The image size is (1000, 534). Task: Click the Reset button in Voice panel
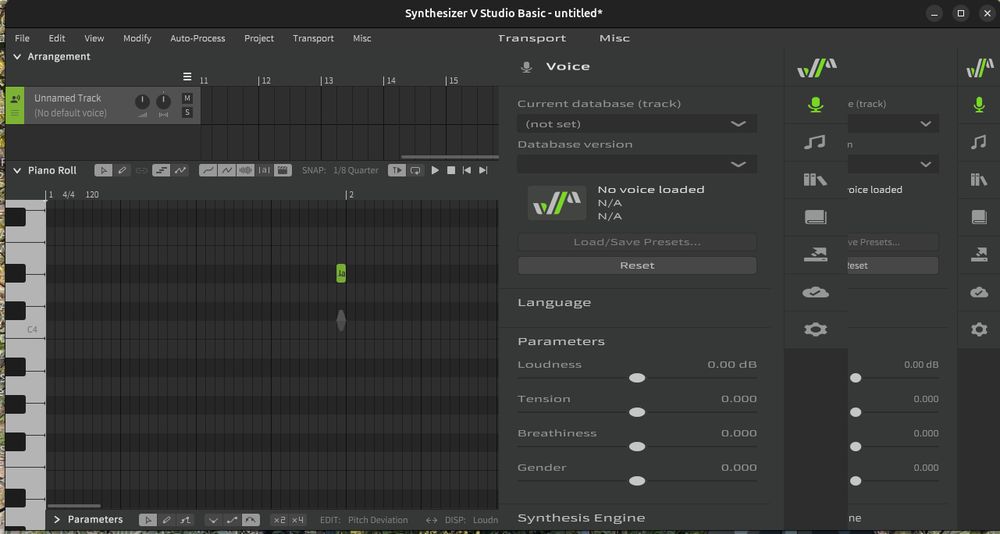click(637, 265)
